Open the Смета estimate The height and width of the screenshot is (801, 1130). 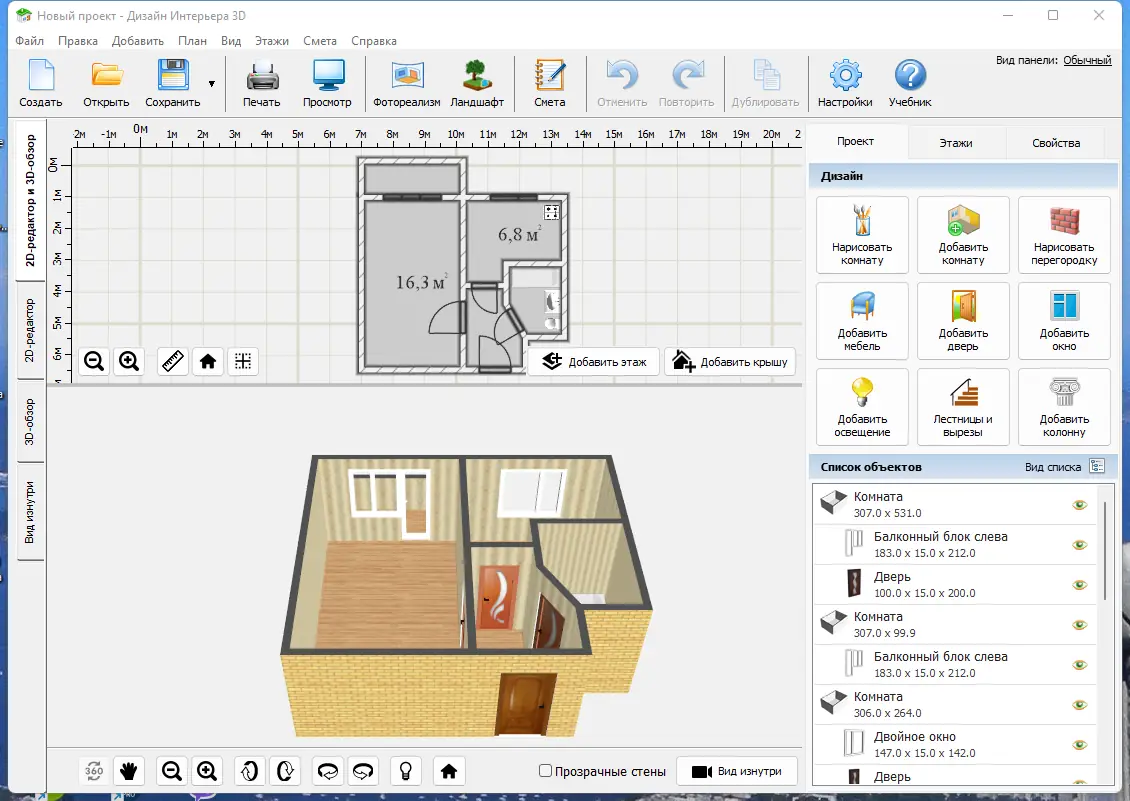[x=550, y=84]
